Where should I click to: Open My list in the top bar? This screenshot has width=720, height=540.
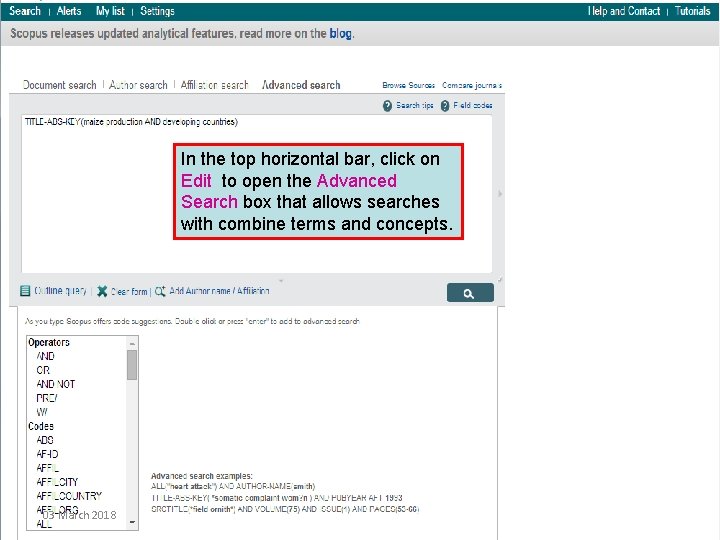[110, 11]
